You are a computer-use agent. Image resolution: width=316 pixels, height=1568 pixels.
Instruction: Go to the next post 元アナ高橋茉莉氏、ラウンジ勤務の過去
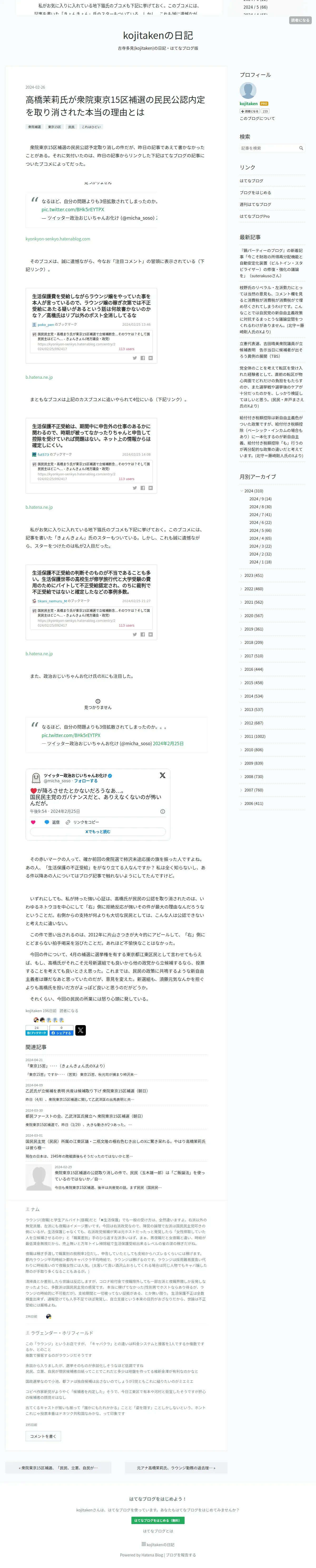(x=176, y=1468)
